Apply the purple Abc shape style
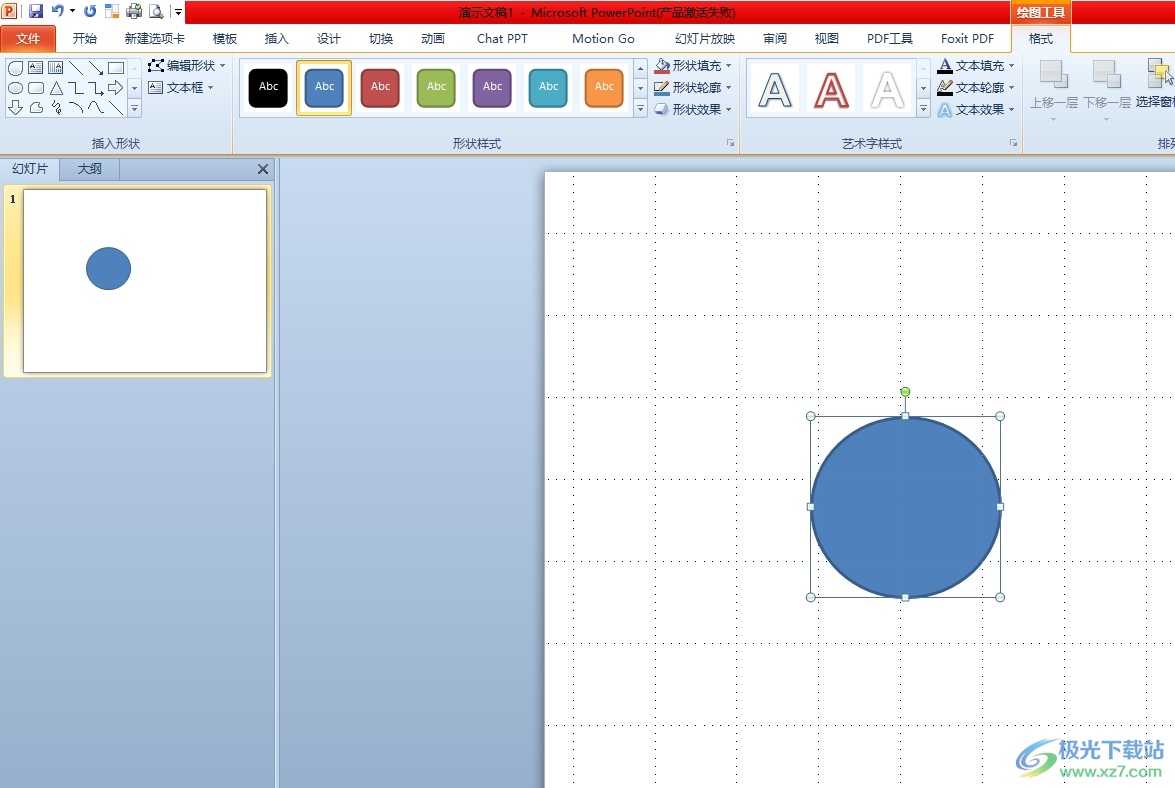Viewport: 1175px width, 788px height. [x=492, y=87]
